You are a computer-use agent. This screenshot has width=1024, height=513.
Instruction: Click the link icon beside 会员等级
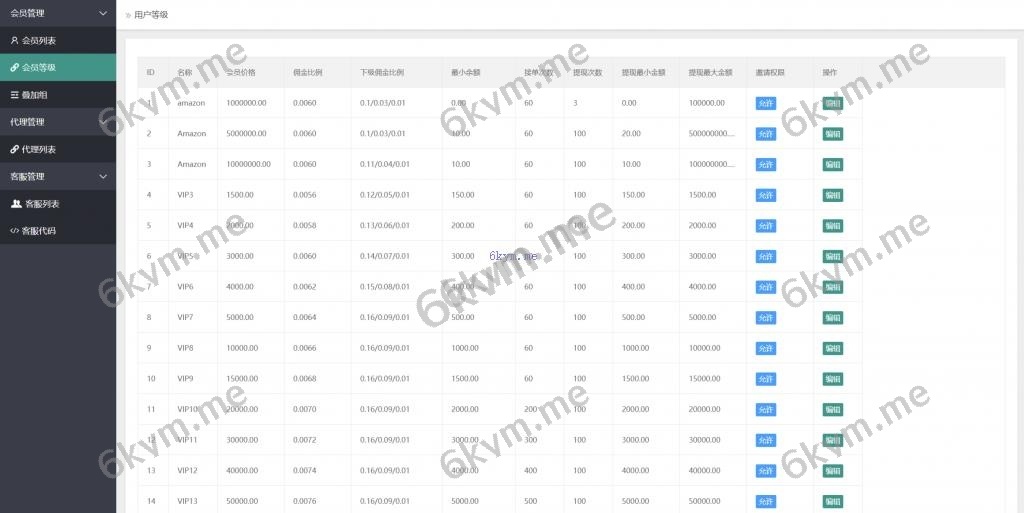[x=14, y=68]
